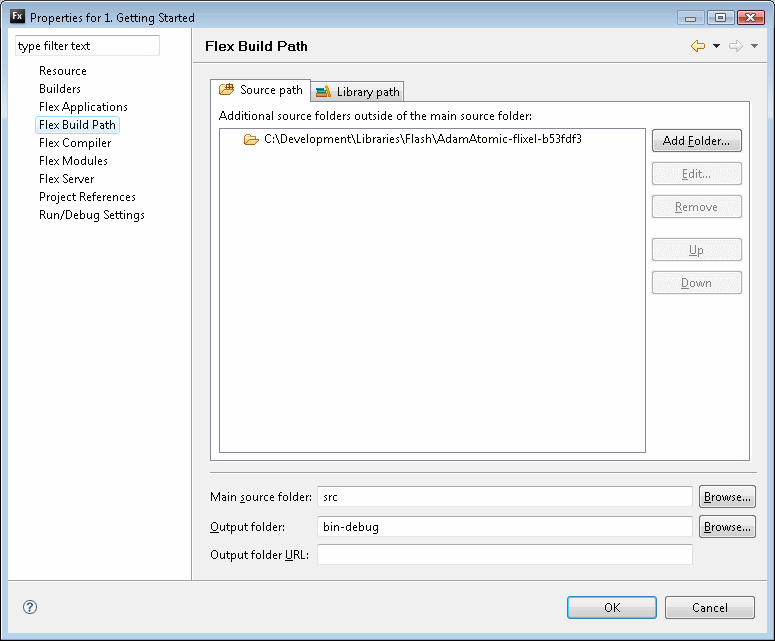Go to the Project References page
The image size is (775, 641).
click(x=87, y=197)
